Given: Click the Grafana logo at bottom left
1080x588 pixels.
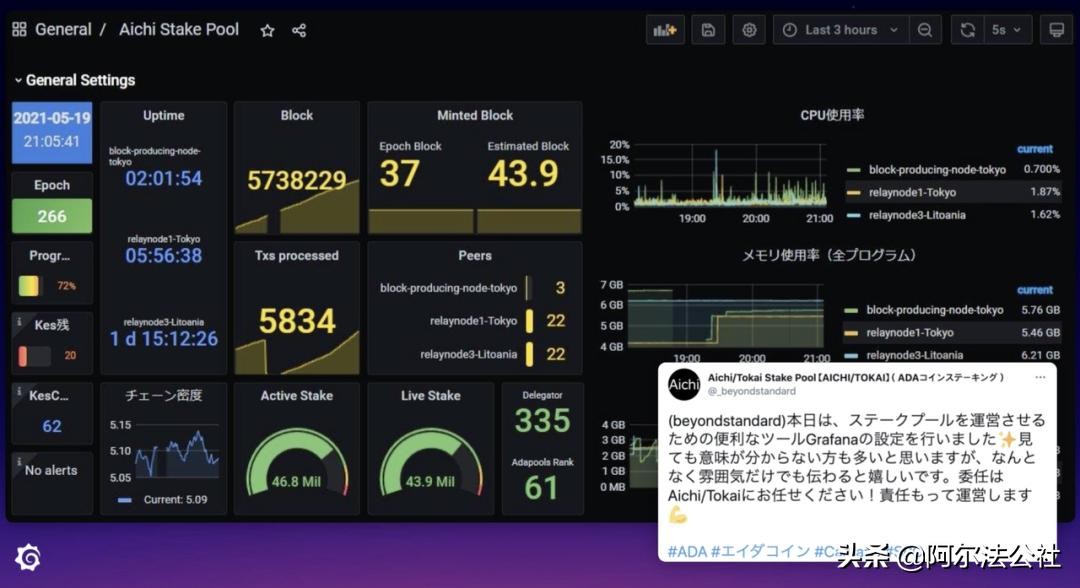Looking at the screenshot, I should (x=29, y=556).
